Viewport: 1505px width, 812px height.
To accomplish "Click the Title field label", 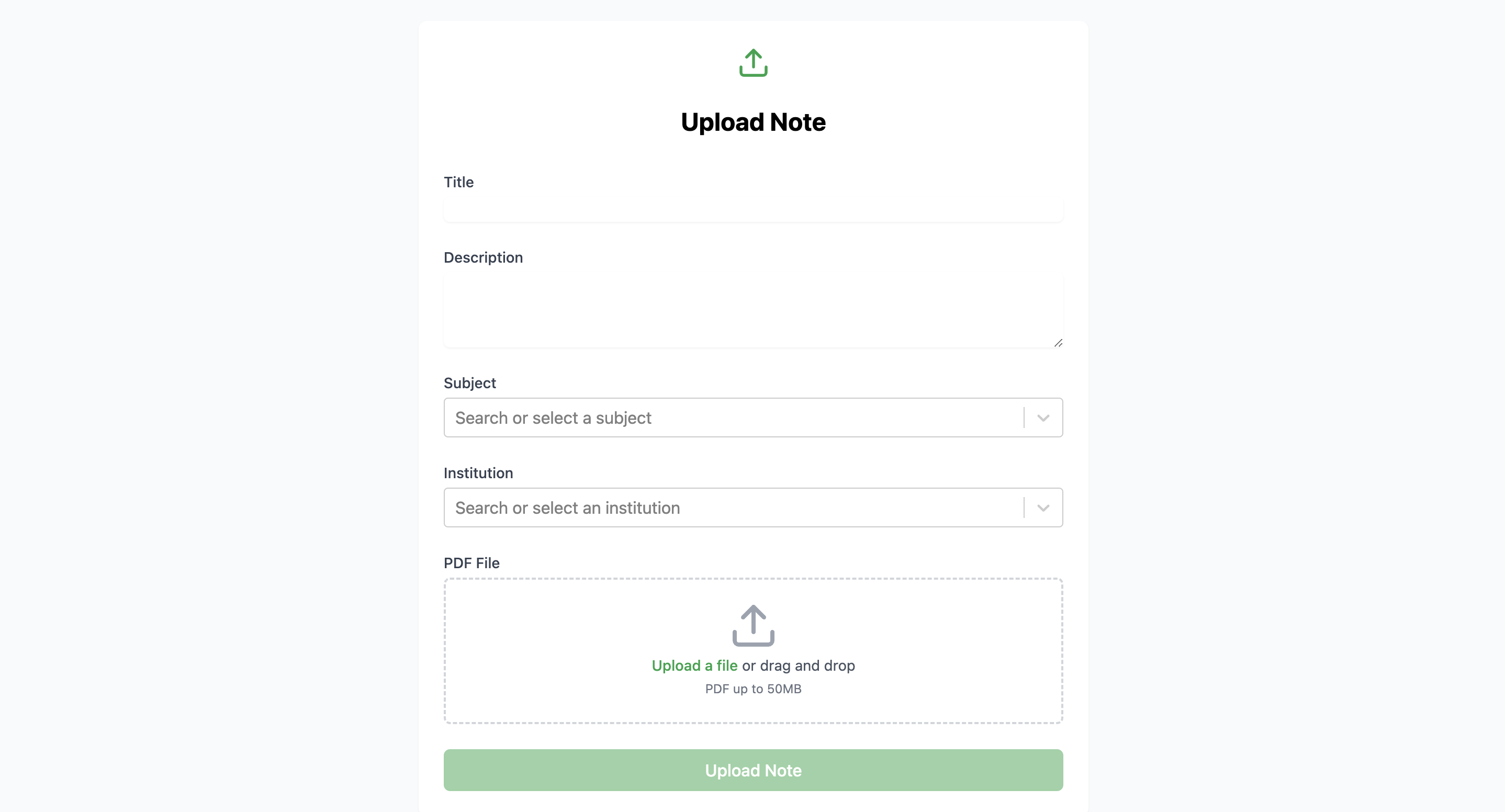I will coord(458,182).
